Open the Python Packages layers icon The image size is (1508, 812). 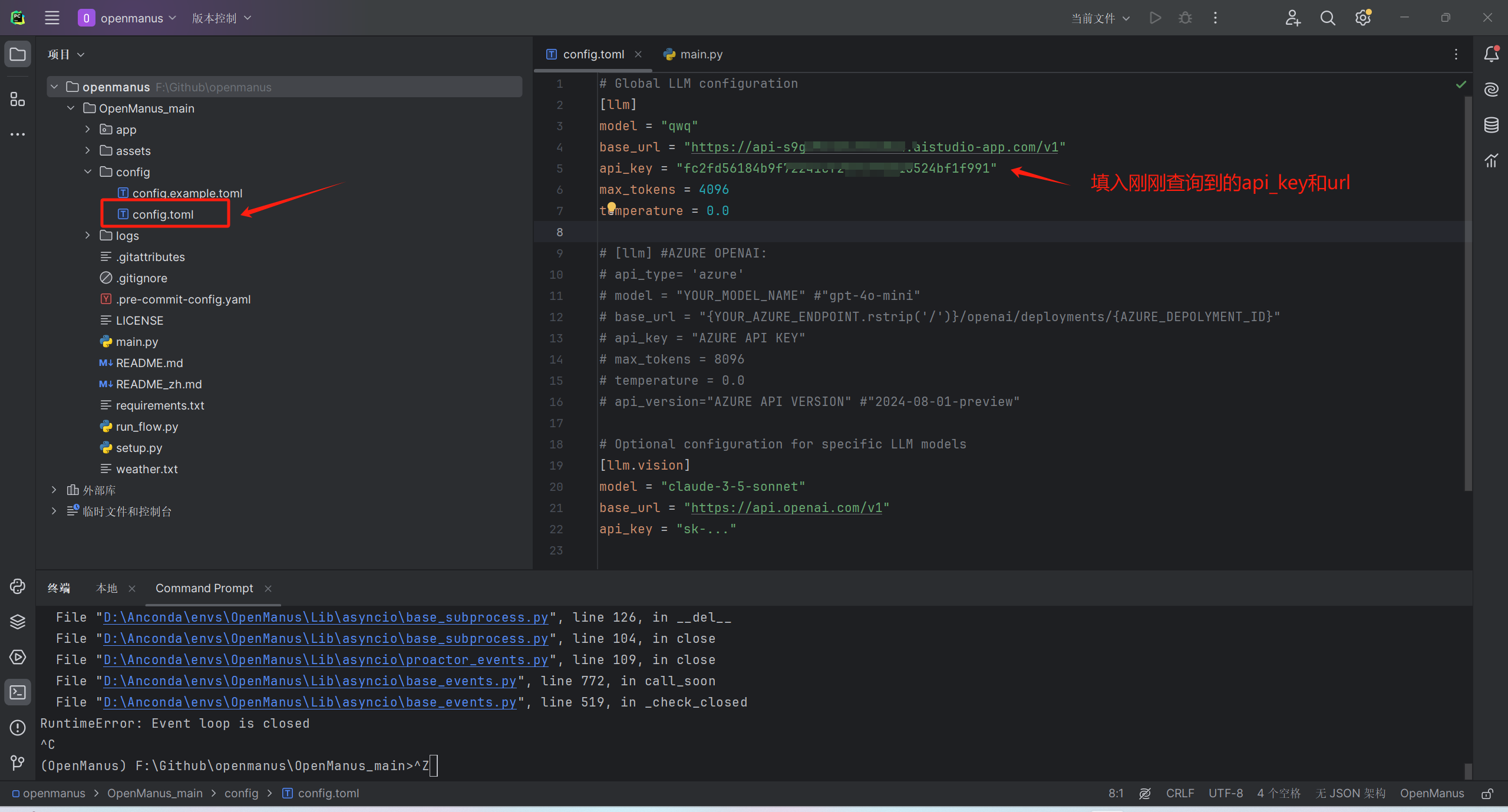click(18, 622)
